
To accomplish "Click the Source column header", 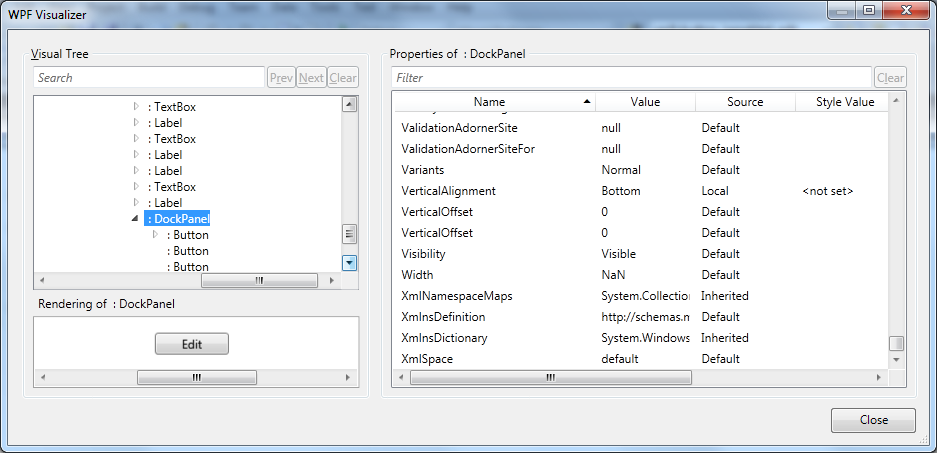I will pyautogui.click(x=745, y=102).
